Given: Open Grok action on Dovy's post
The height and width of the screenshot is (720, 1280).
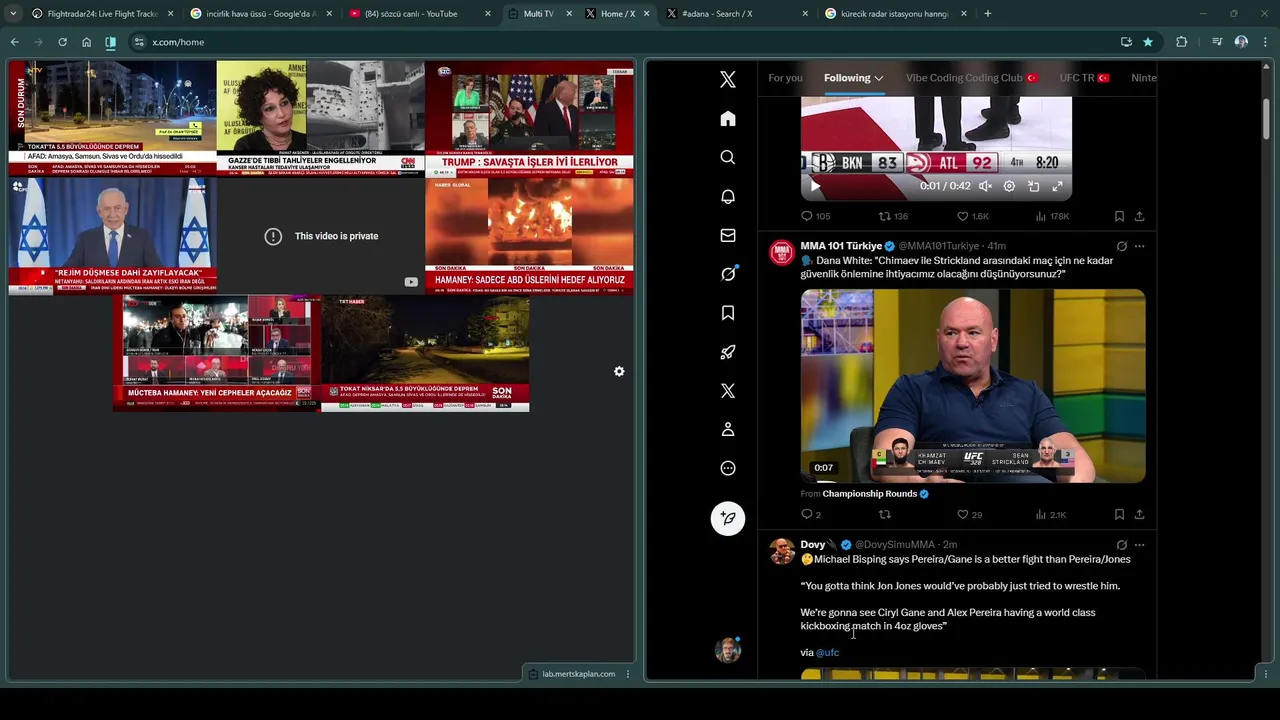Looking at the screenshot, I should tap(1121, 545).
